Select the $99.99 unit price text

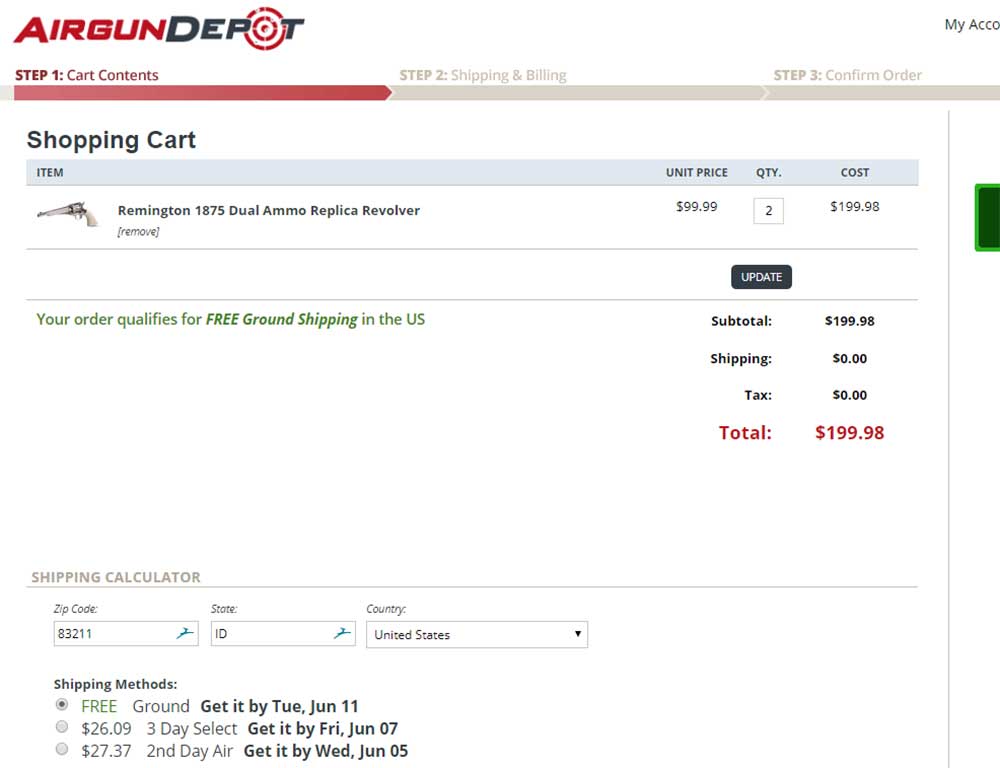point(696,207)
